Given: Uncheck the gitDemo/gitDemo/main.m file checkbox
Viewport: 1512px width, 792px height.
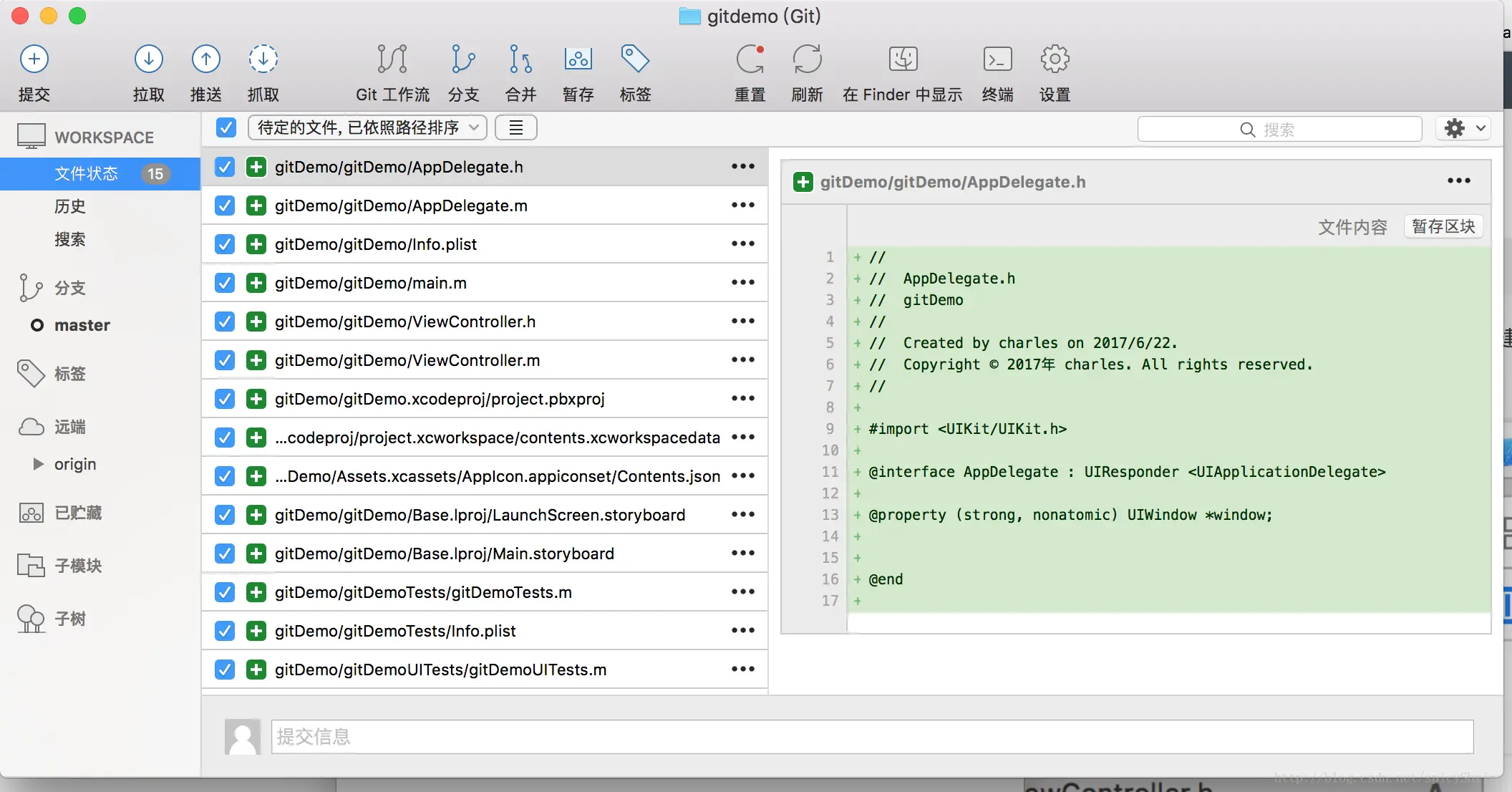Looking at the screenshot, I should [225, 283].
